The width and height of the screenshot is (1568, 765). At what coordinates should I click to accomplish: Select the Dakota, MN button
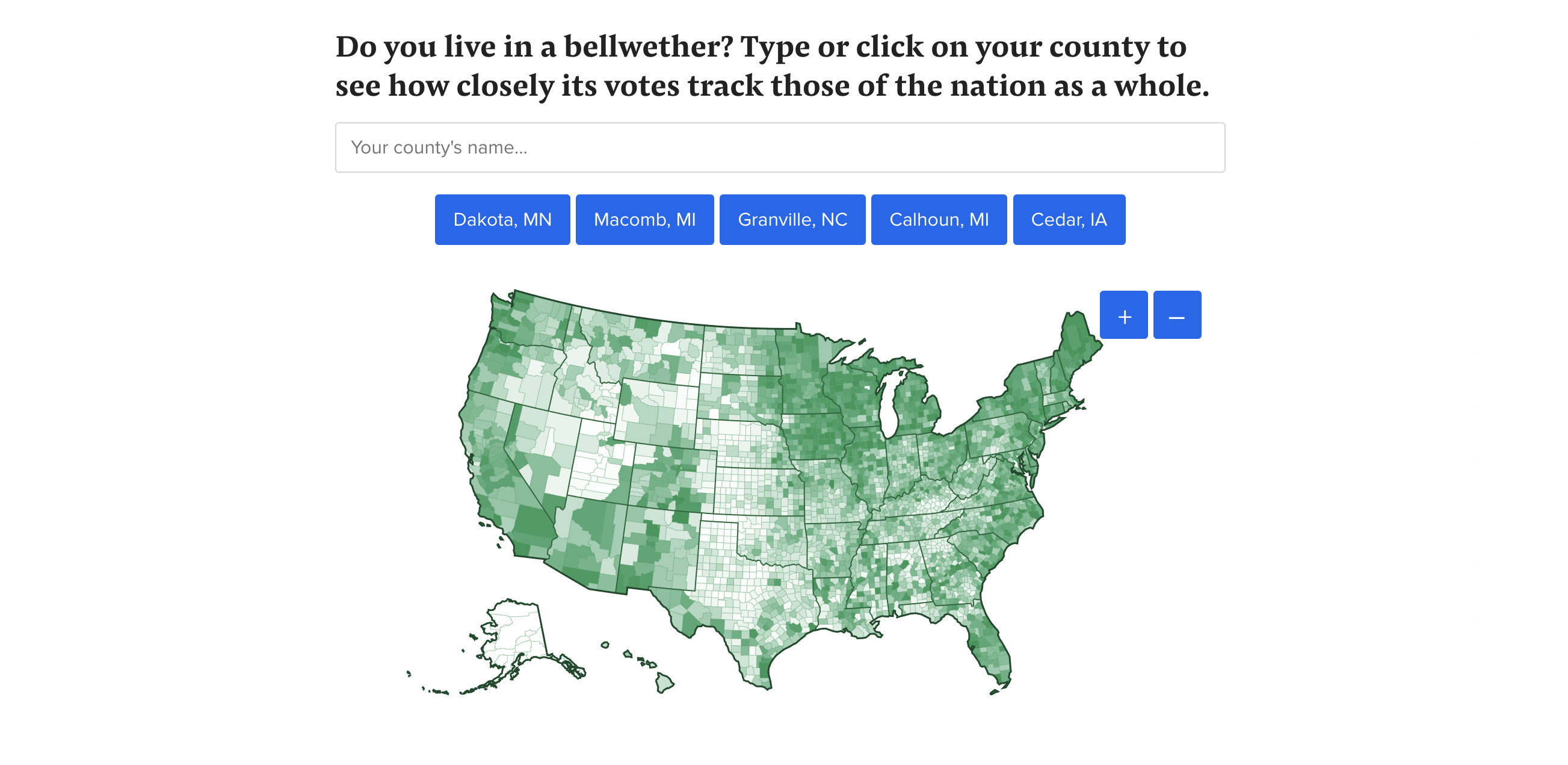click(502, 220)
